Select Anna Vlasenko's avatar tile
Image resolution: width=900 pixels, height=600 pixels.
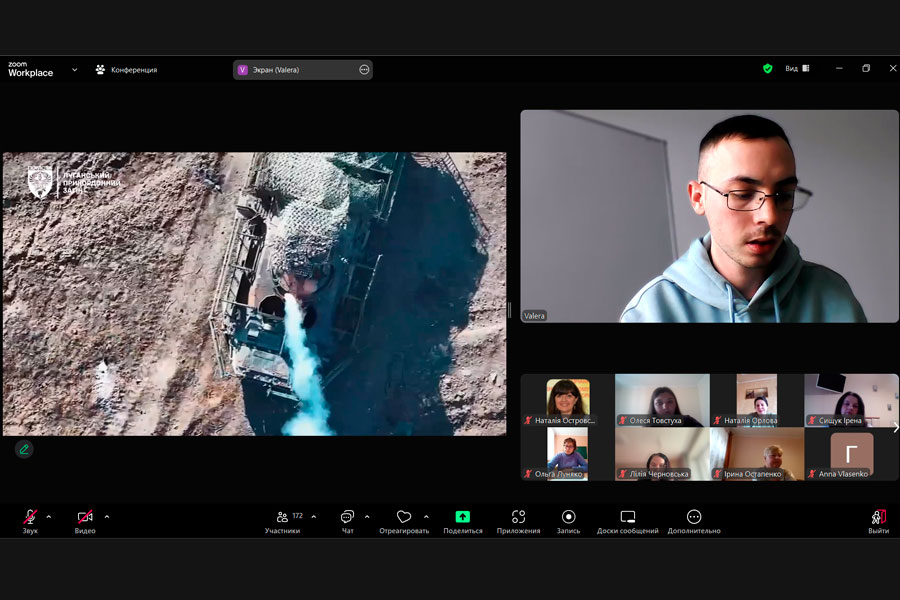pyautogui.click(x=851, y=454)
